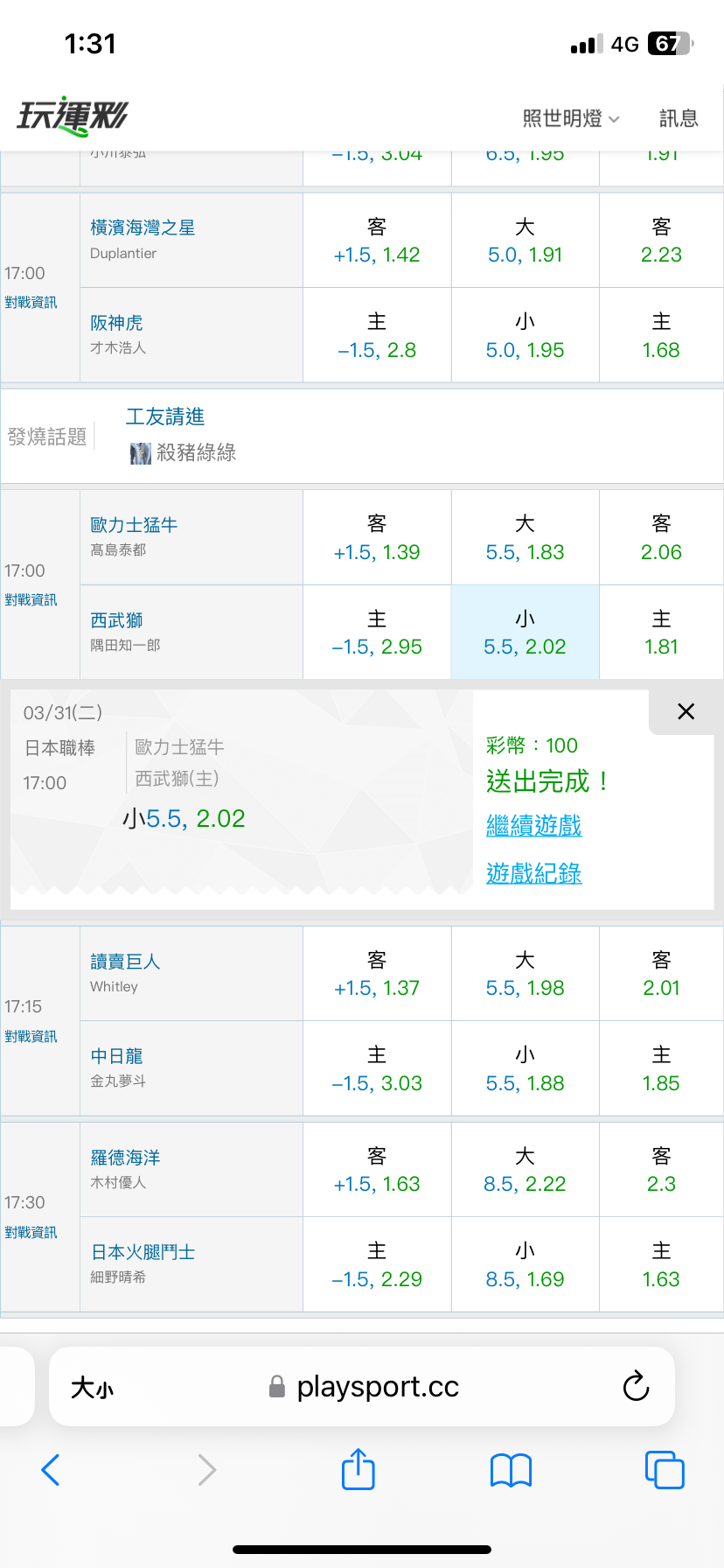This screenshot has width=724, height=1568.
Task: Tap the playsport.cc address field
Action: pos(377,1387)
